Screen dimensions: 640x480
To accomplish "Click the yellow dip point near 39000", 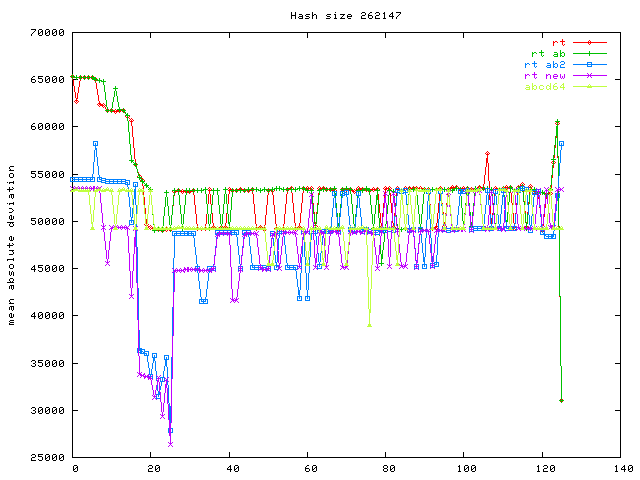I will [x=369, y=325].
